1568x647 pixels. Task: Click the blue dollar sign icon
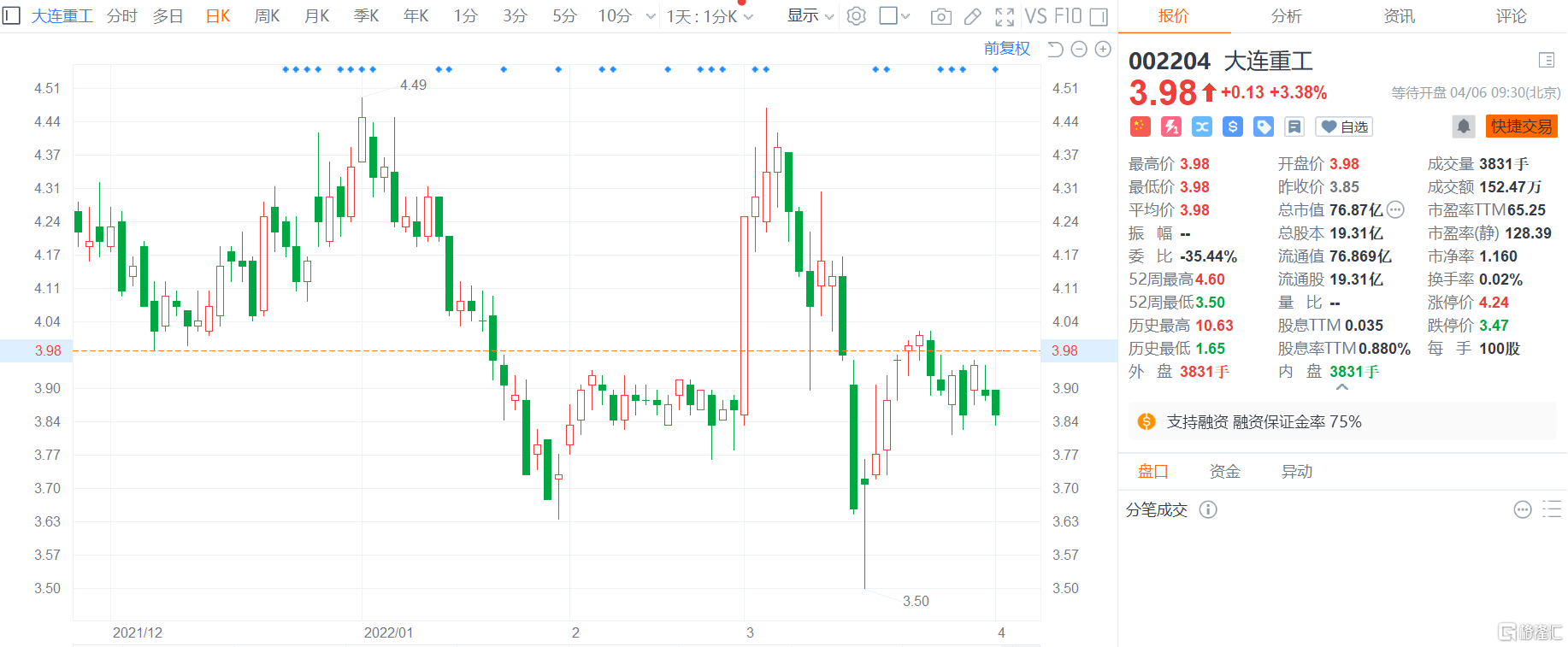pyautogui.click(x=1233, y=126)
